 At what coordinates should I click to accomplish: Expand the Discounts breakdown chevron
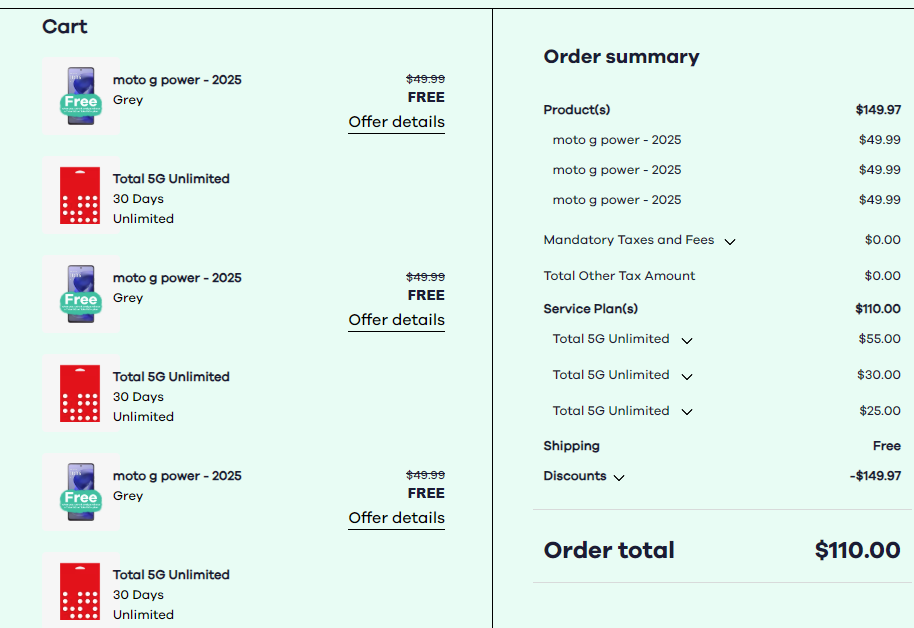point(619,478)
